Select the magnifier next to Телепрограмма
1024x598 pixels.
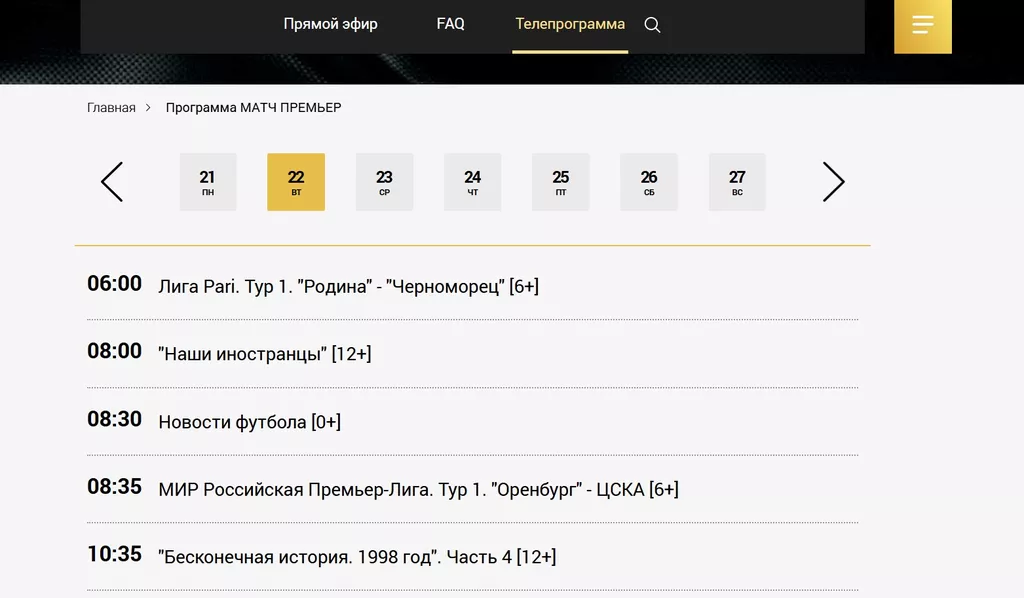pyautogui.click(x=652, y=23)
